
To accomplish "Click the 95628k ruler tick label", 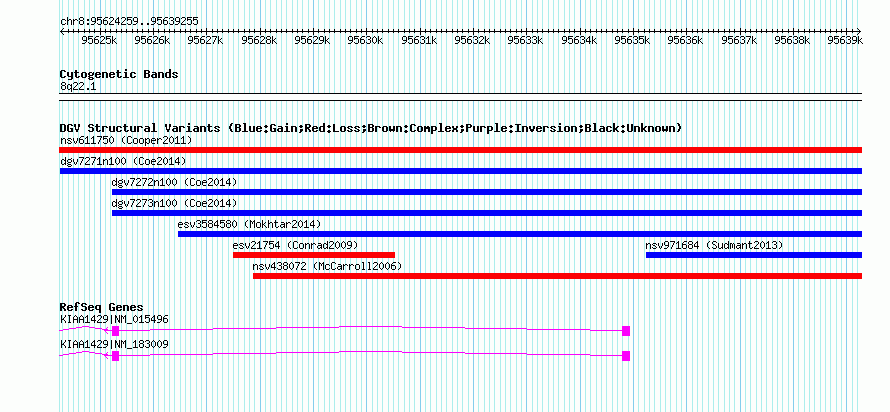I will pyautogui.click(x=259, y=40).
